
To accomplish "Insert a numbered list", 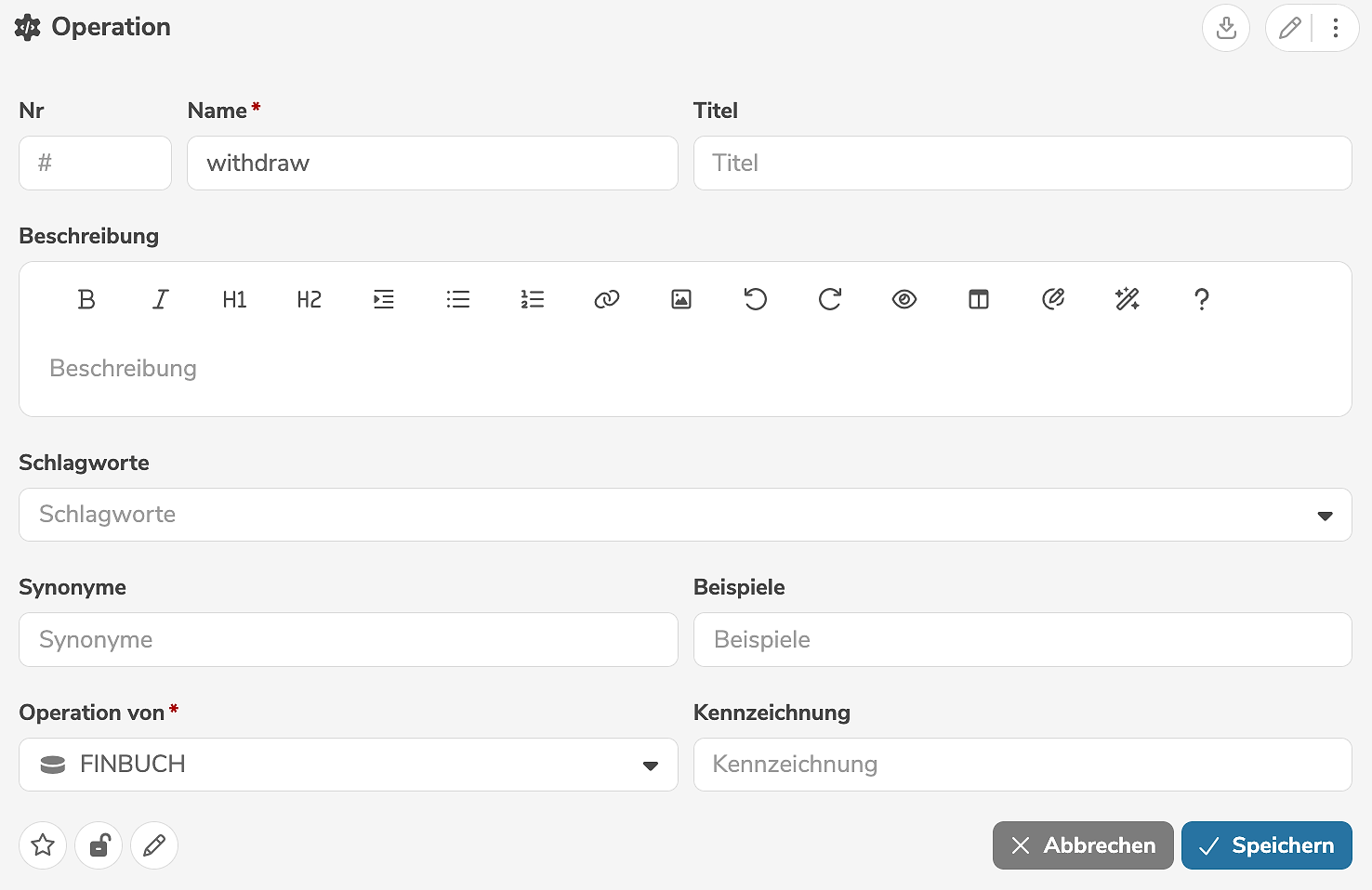I will (x=533, y=299).
